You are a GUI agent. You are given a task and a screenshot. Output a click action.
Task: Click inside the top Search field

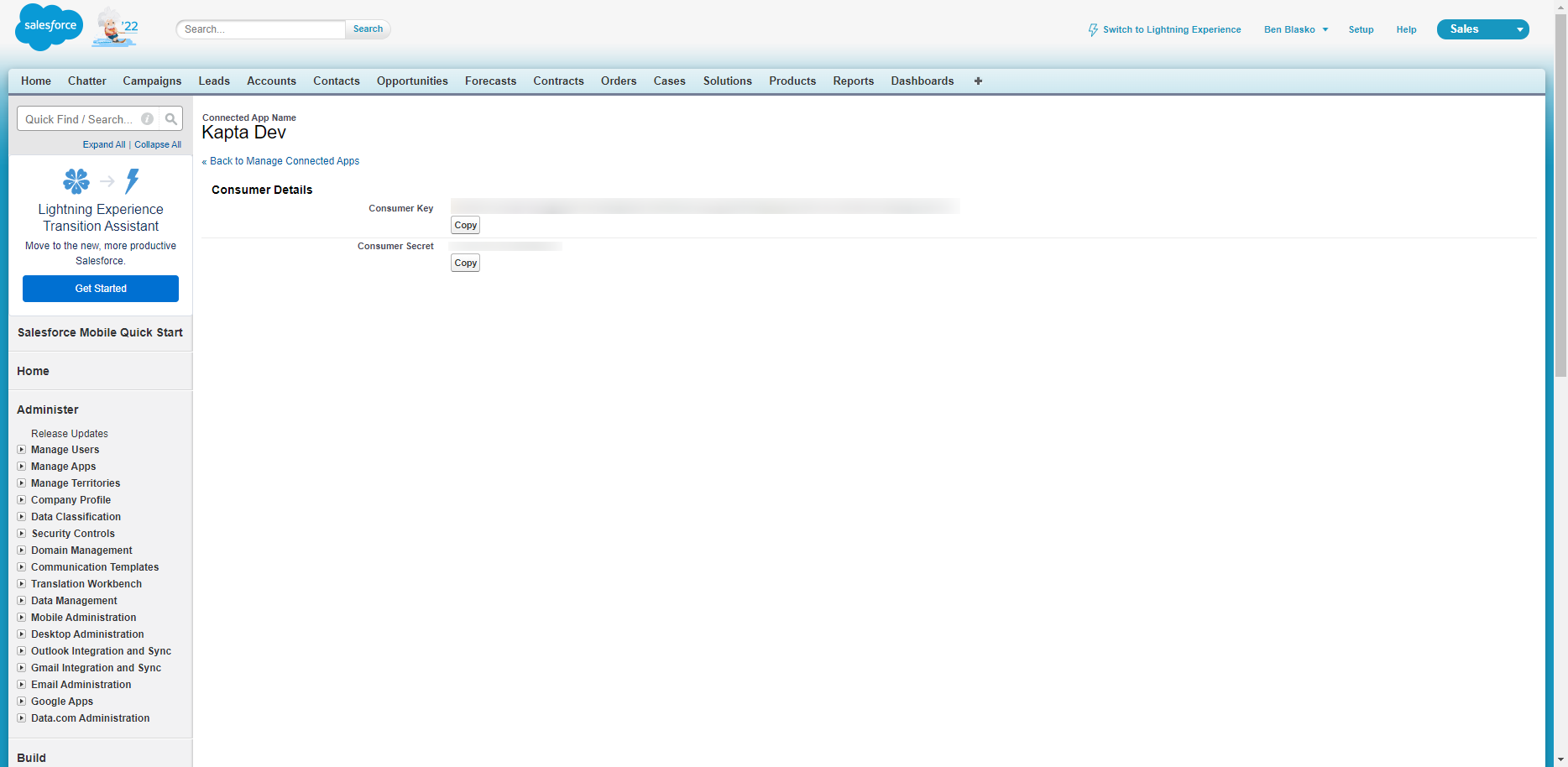coord(260,29)
